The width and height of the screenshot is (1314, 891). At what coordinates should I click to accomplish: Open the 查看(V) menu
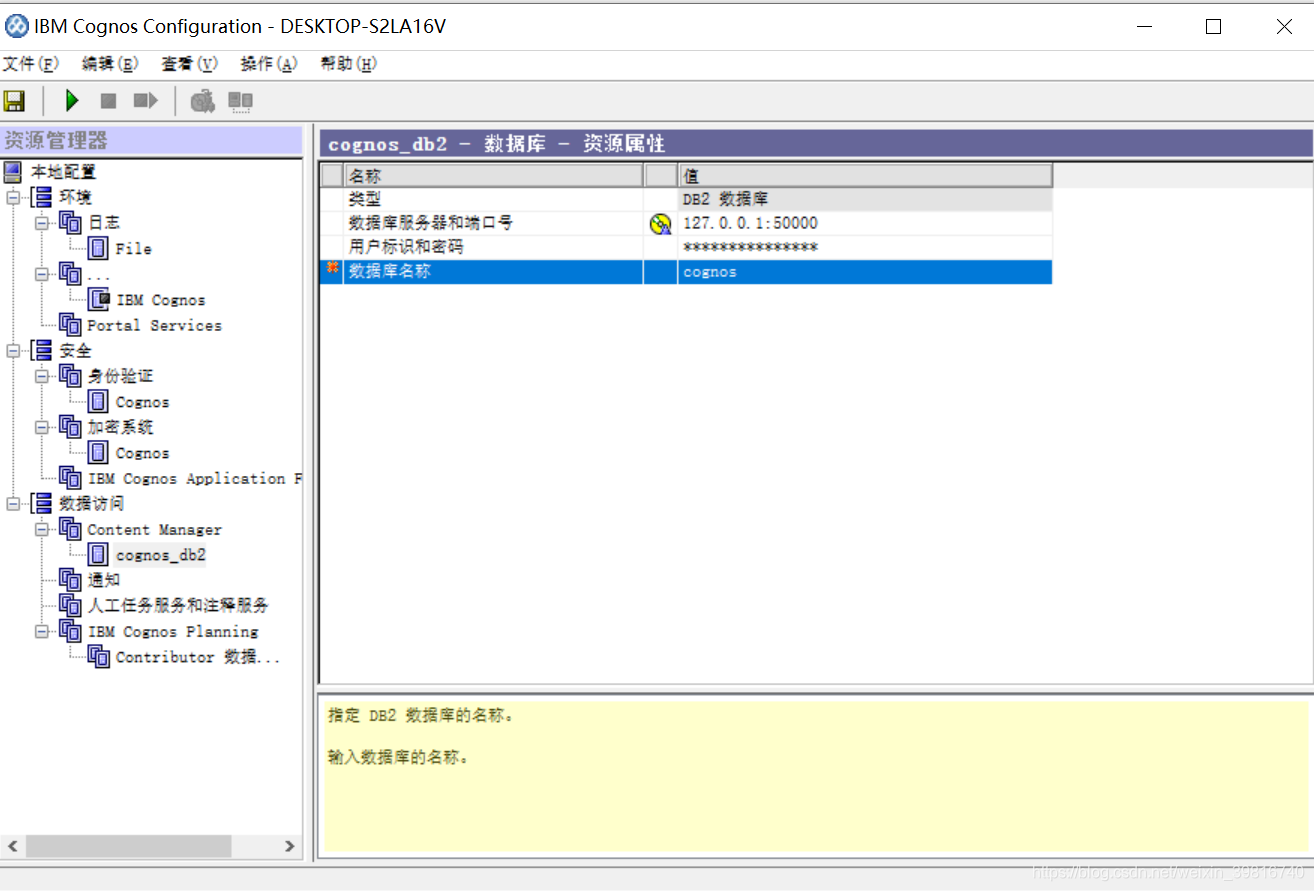pos(189,64)
